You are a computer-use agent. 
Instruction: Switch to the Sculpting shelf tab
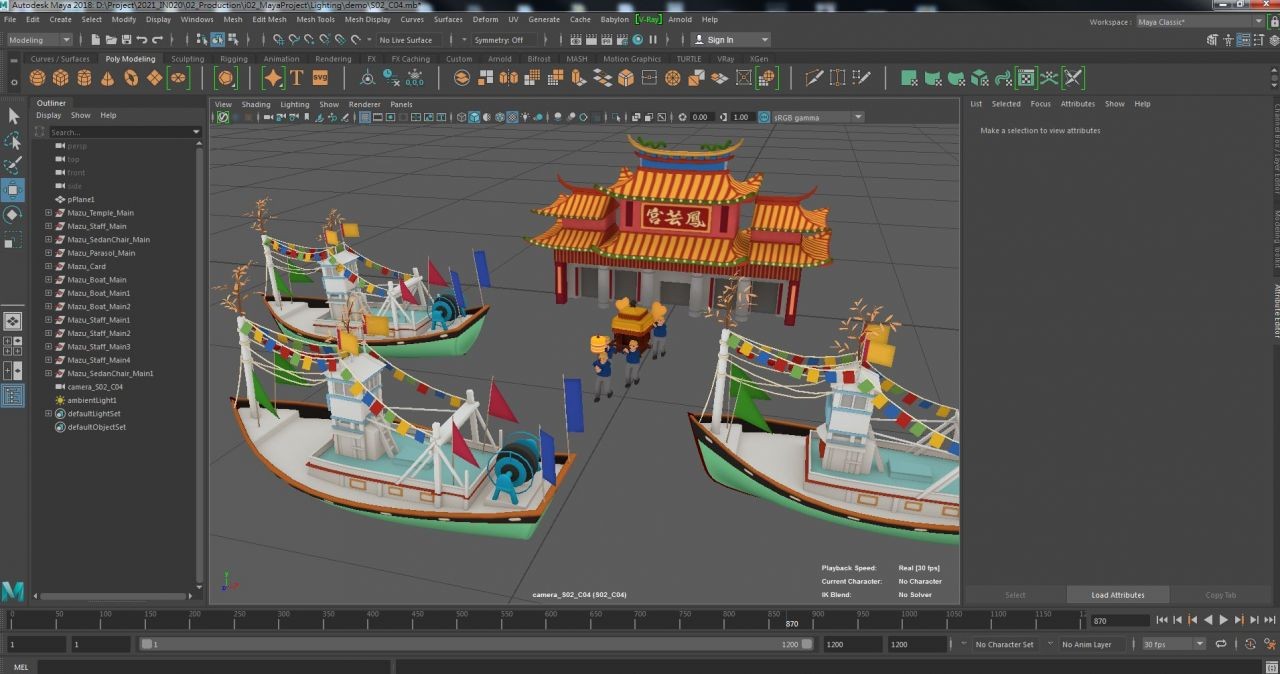(x=187, y=59)
